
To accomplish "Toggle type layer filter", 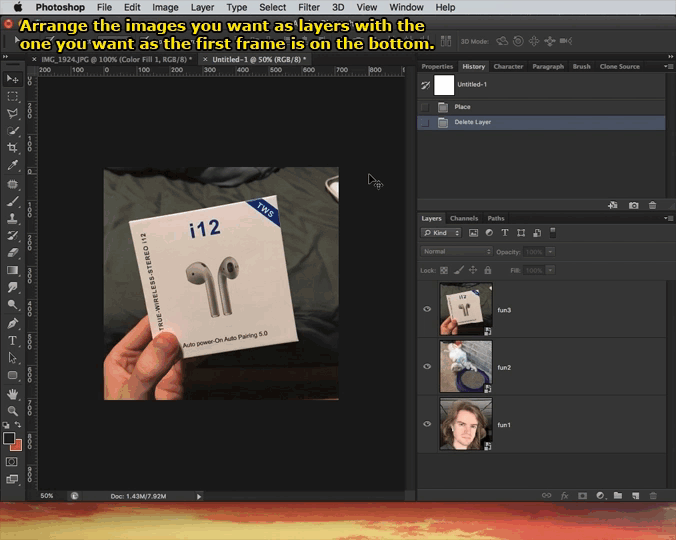I will coord(505,233).
